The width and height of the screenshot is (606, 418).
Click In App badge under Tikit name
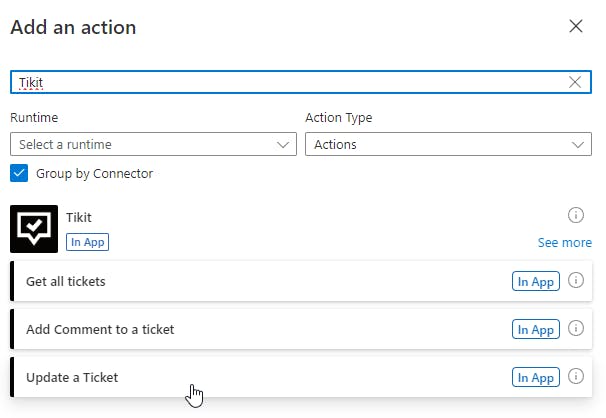point(88,241)
